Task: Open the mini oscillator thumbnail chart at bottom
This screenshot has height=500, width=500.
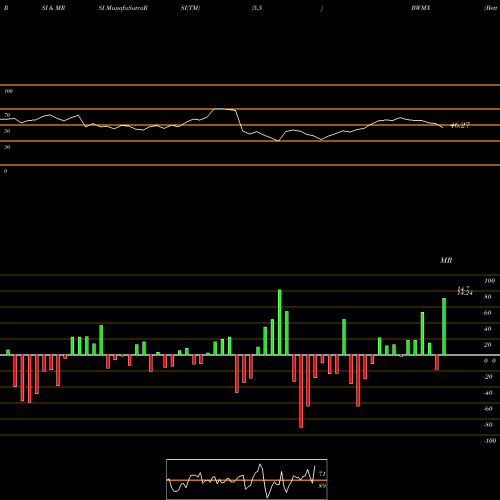Action: click(247, 479)
